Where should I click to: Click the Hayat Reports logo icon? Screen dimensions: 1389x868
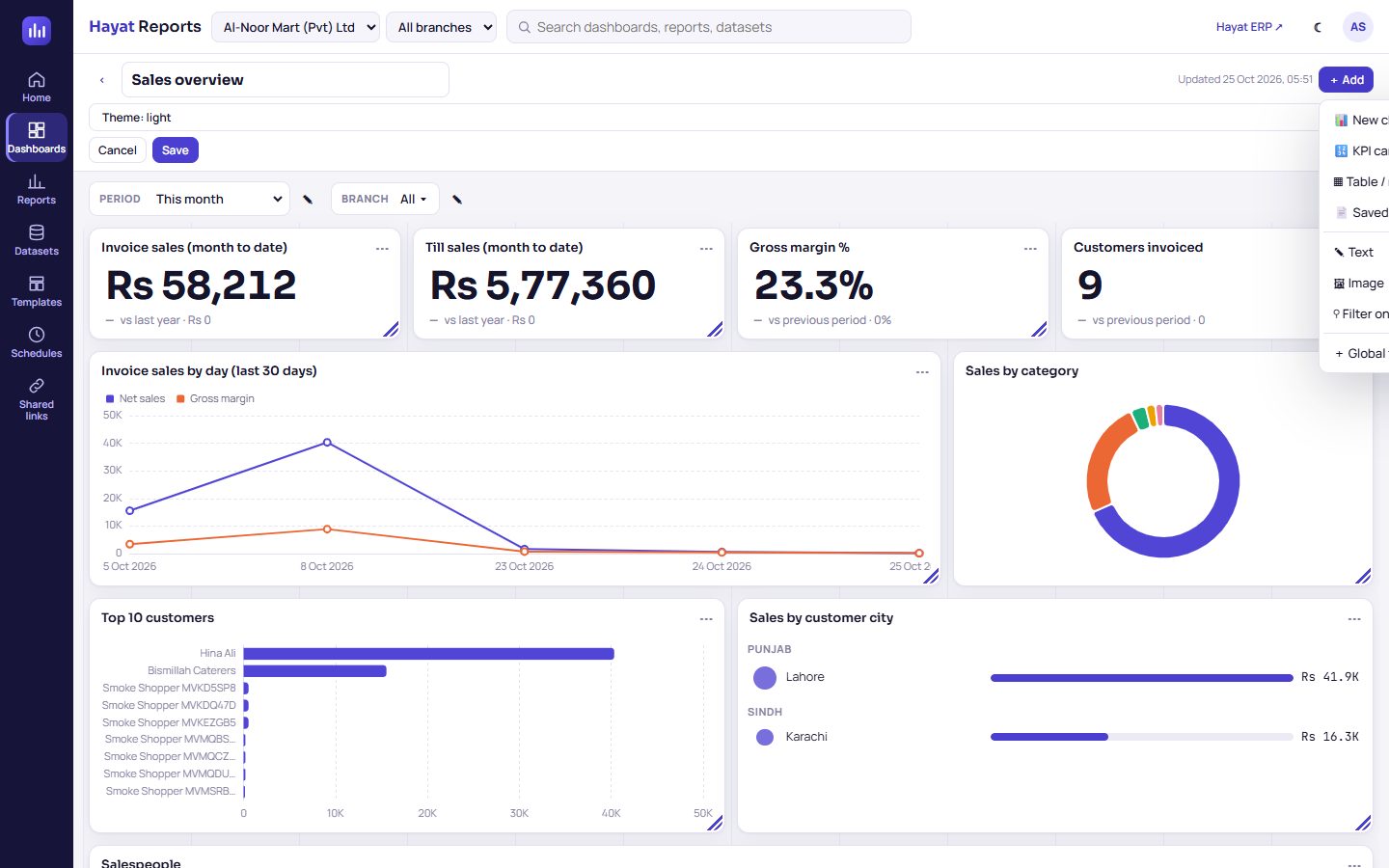[x=37, y=31]
